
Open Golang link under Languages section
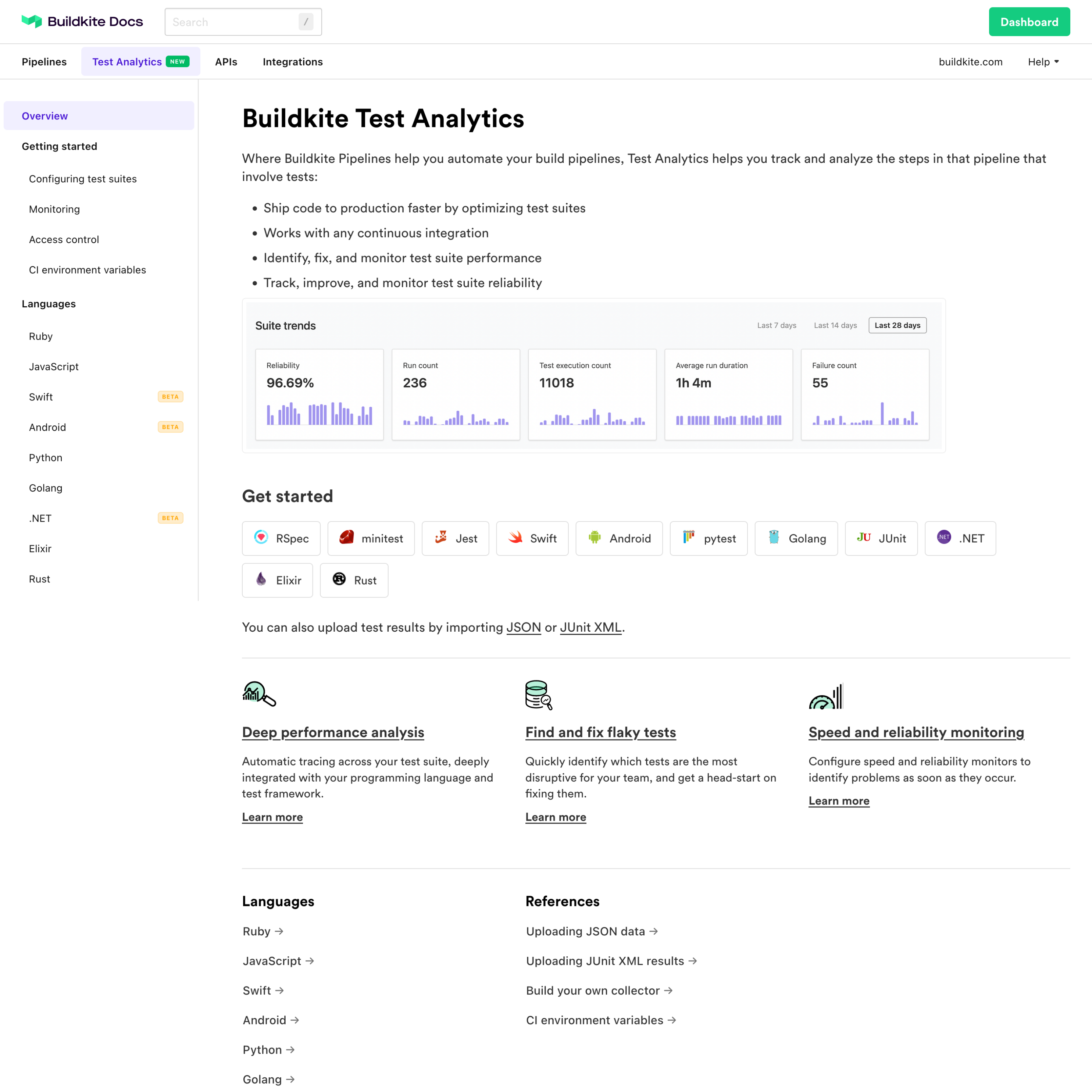269,1079
